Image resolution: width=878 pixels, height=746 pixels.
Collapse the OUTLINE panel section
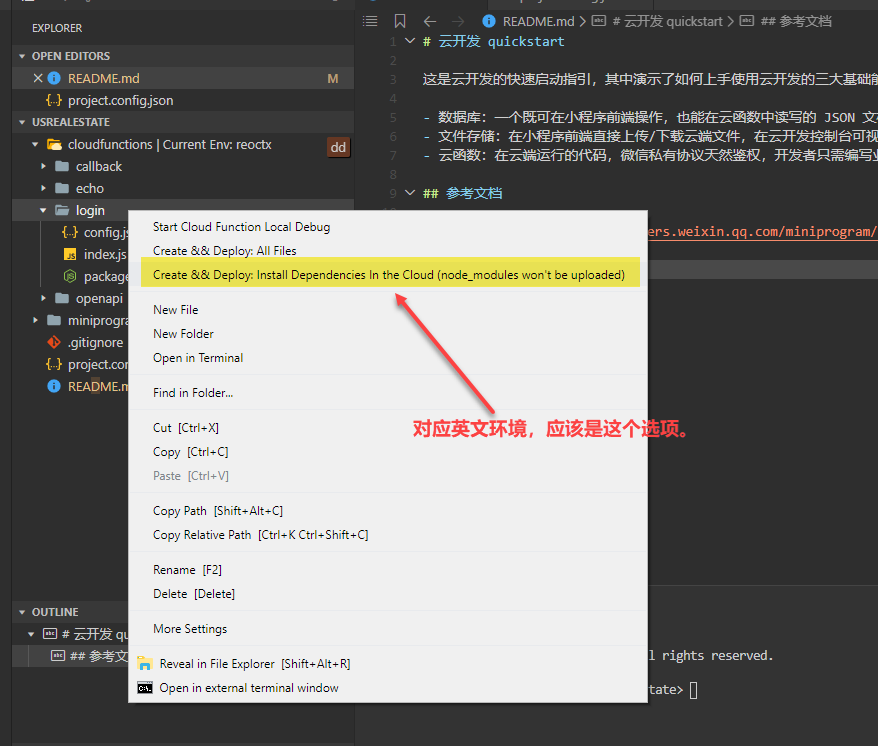(x=22, y=611)
